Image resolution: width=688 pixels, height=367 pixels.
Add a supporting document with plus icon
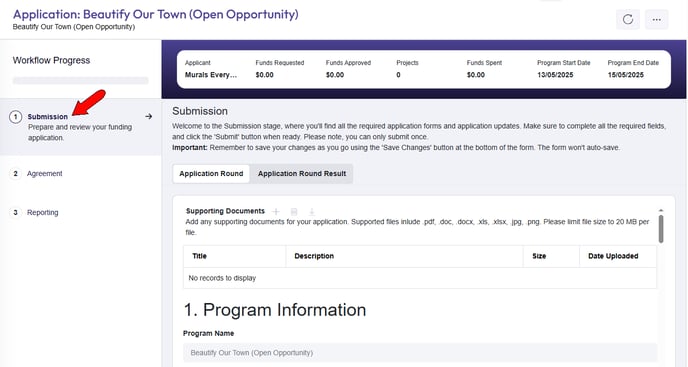tap(276, 212)
